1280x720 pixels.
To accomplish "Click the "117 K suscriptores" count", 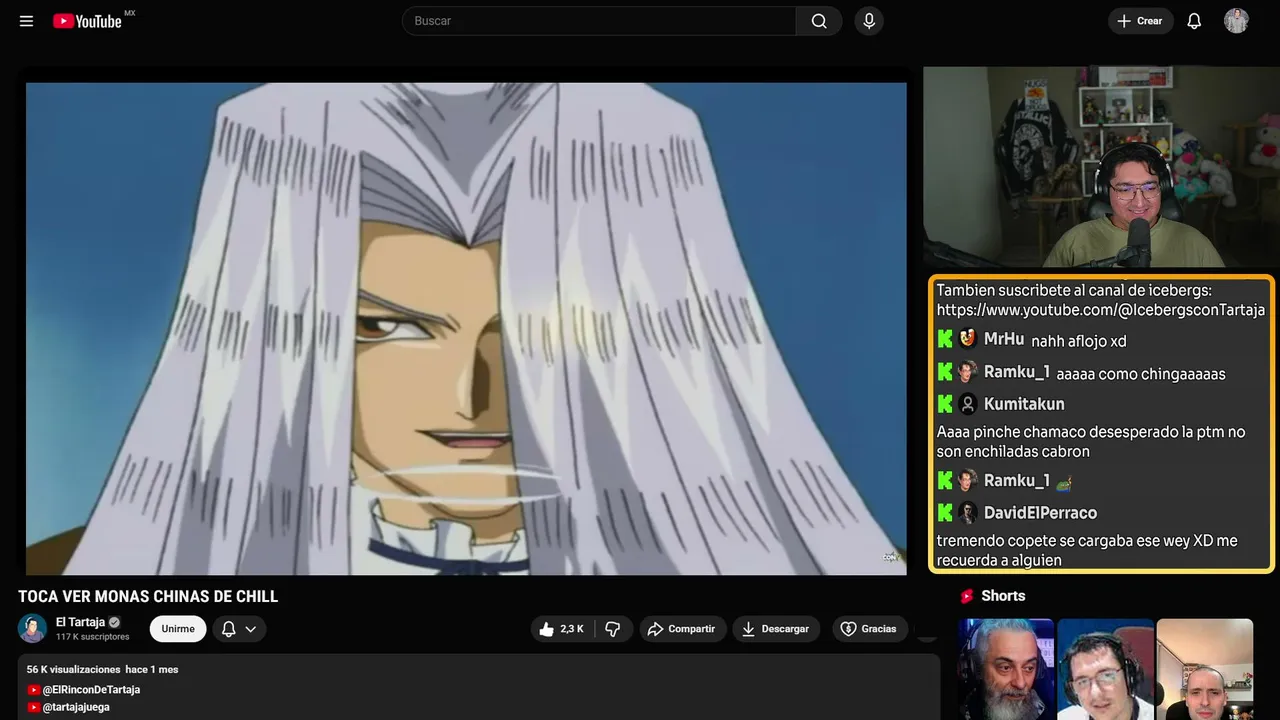I will 93,637.
